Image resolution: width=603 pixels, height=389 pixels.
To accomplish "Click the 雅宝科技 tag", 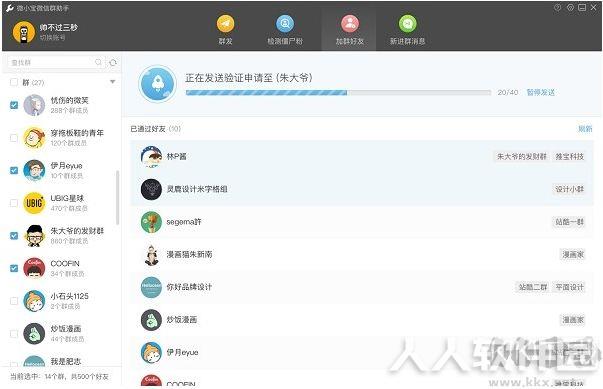I will [x=570, y=156].
